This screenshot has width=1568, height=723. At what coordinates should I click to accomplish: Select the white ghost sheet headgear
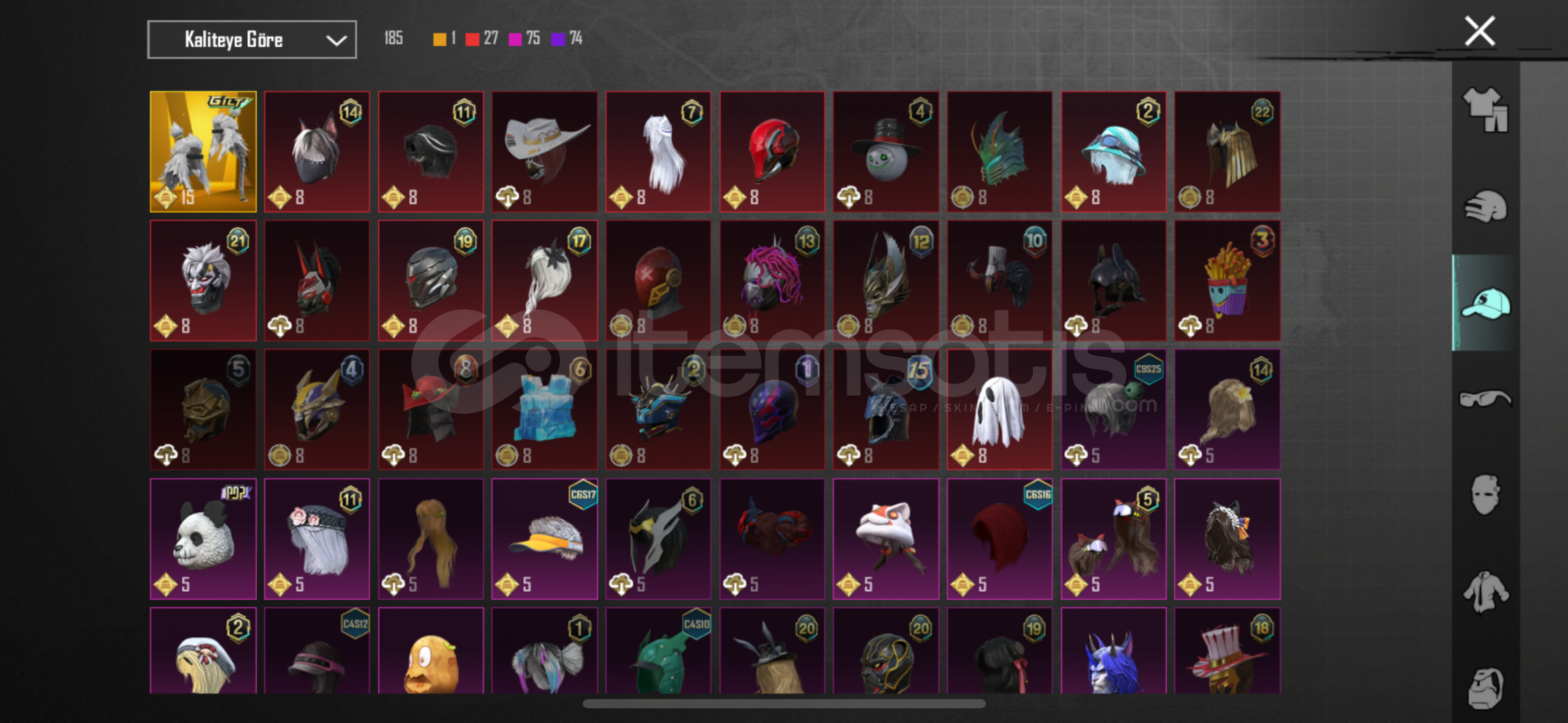999,410
